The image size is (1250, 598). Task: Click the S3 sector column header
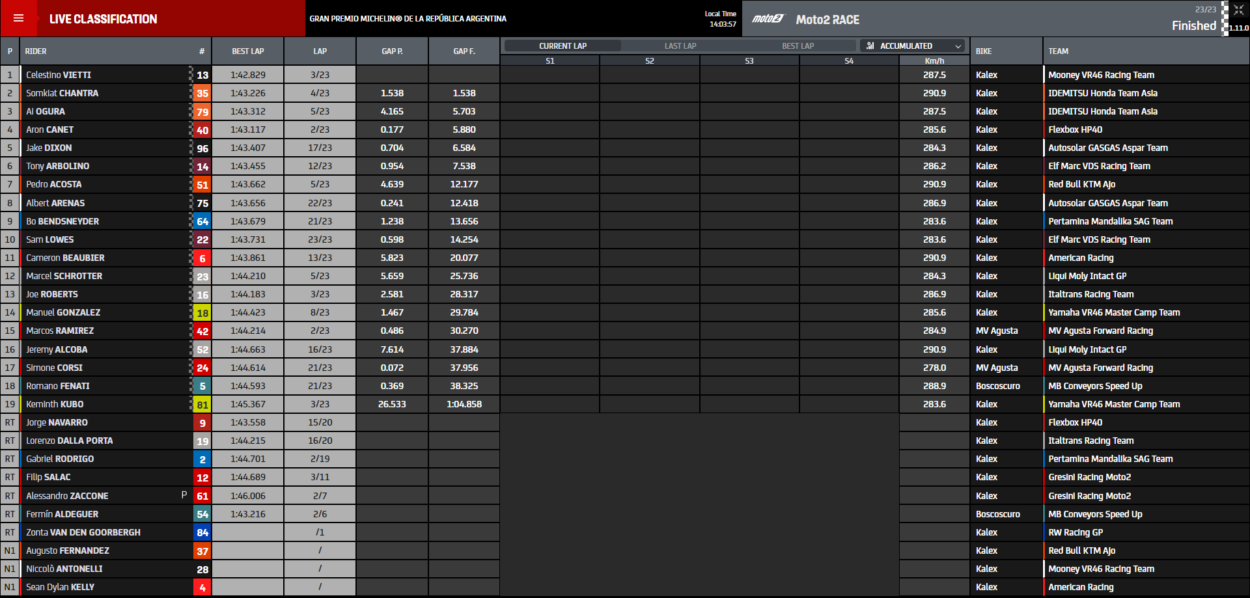coord(749,61)
